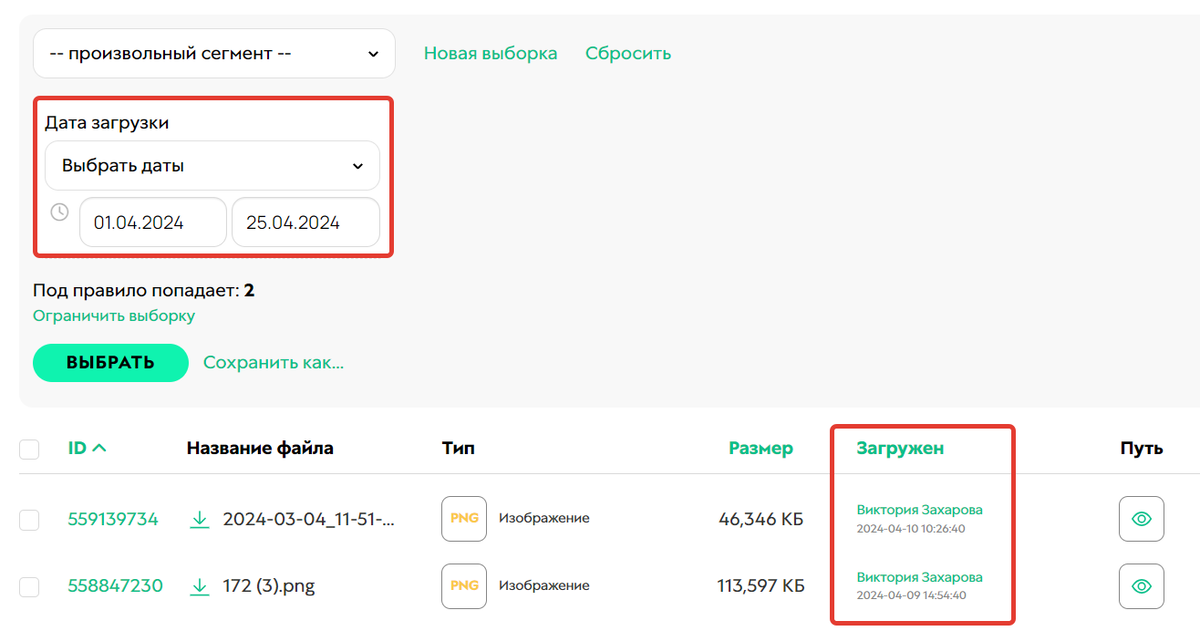Sort by Размер column header

coord(761,449)
